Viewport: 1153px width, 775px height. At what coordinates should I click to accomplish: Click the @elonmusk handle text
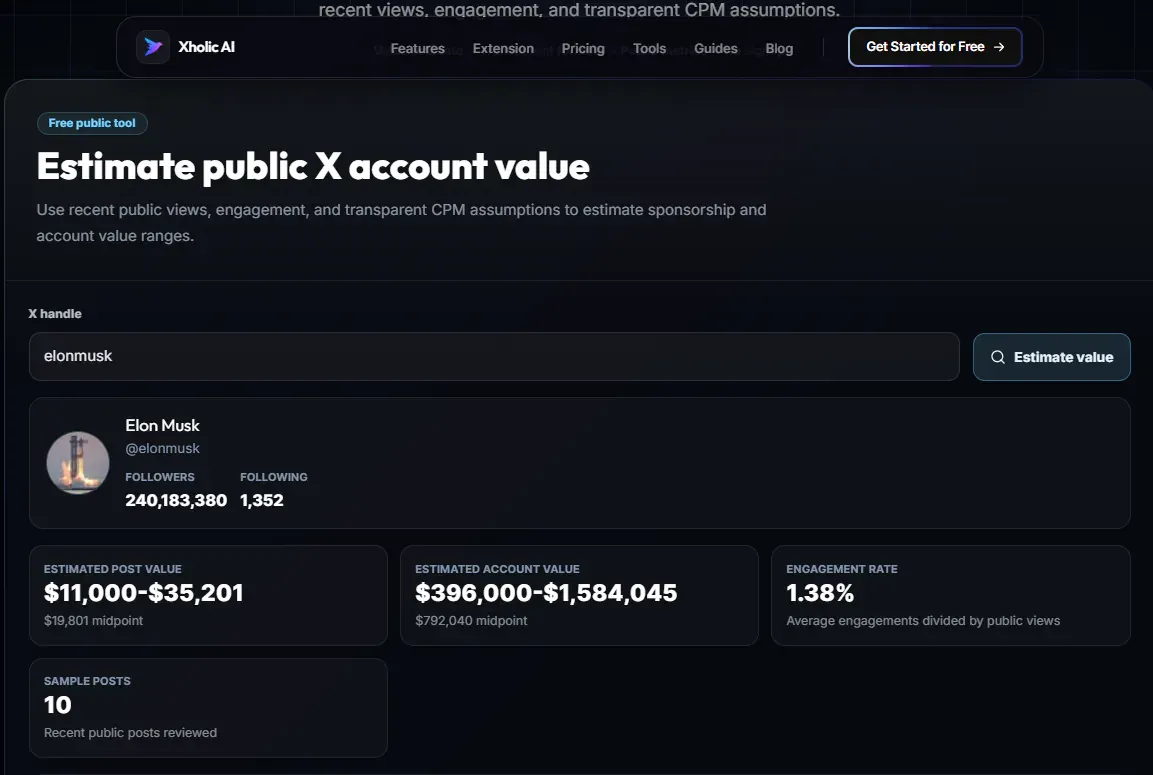163,449
